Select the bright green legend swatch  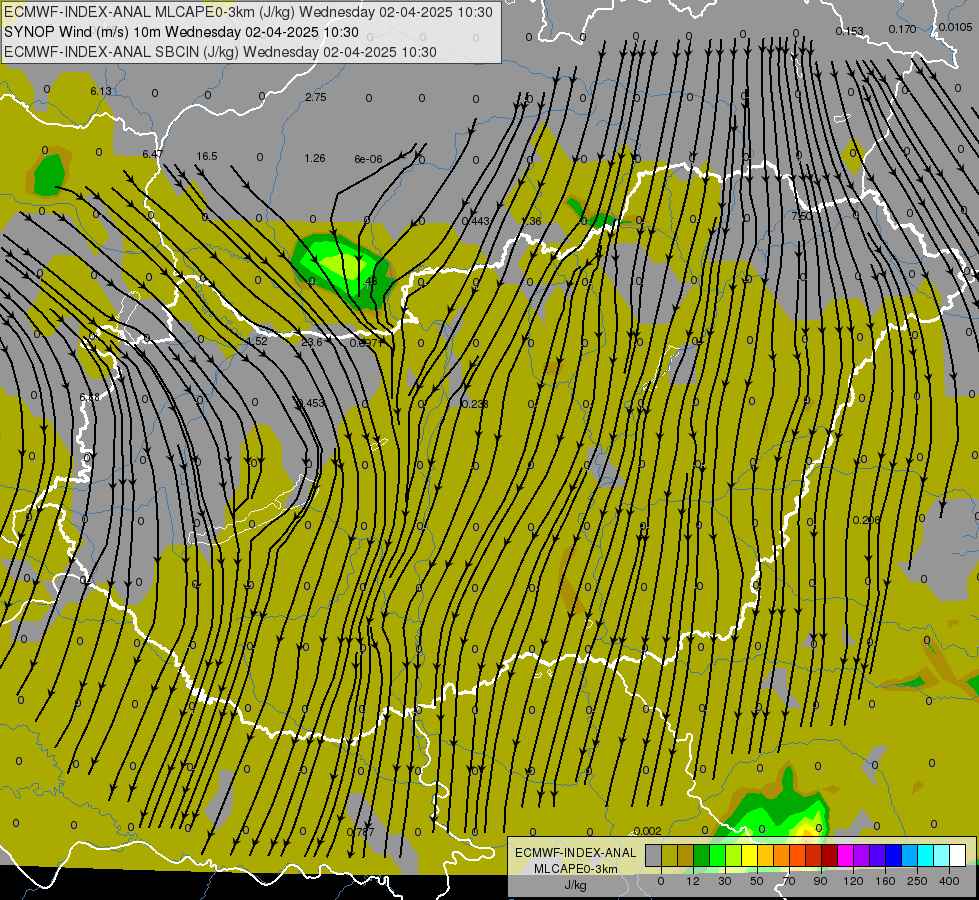pos(717,855)
